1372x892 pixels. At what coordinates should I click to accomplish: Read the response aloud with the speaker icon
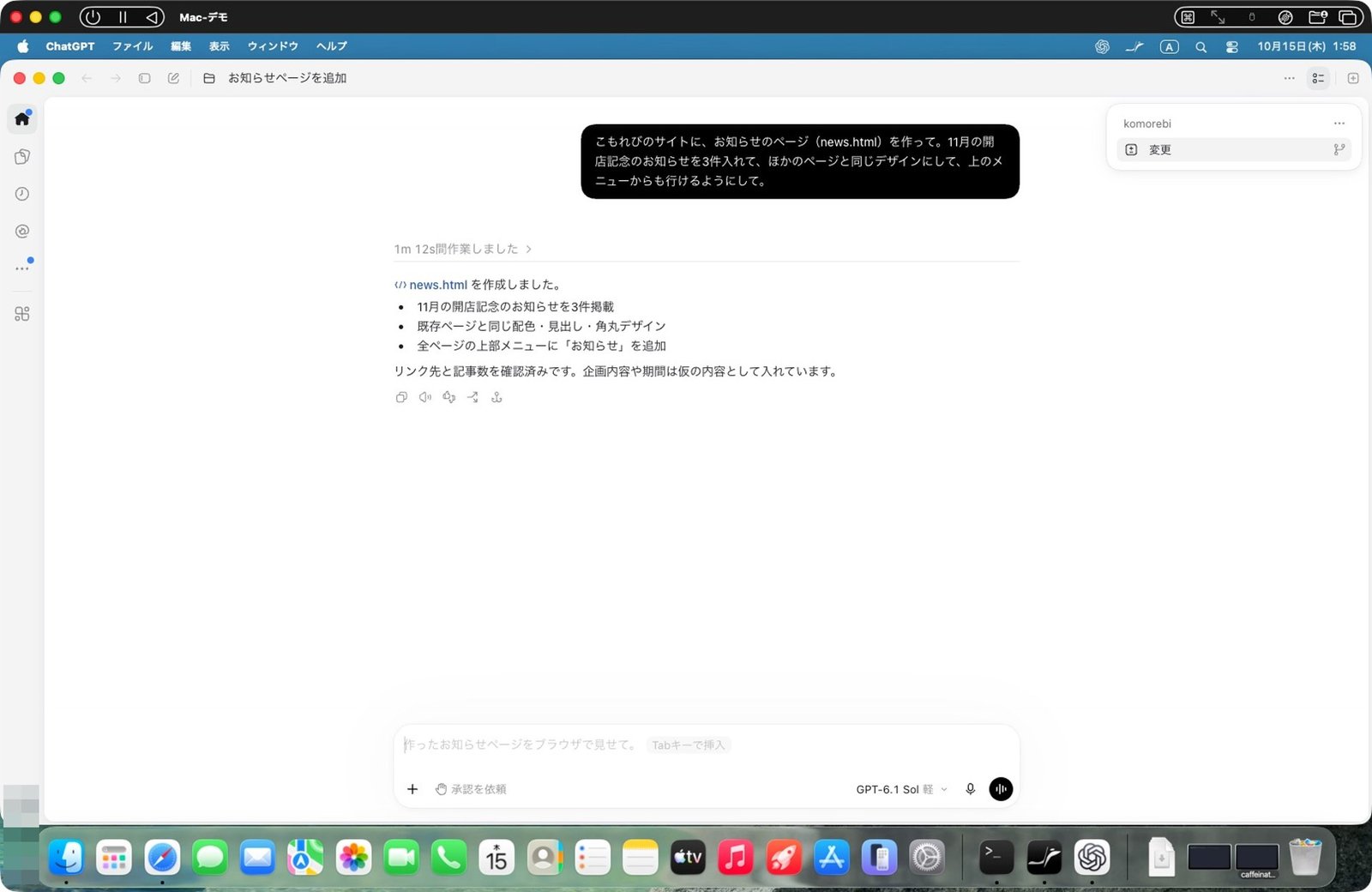point(425,397)
